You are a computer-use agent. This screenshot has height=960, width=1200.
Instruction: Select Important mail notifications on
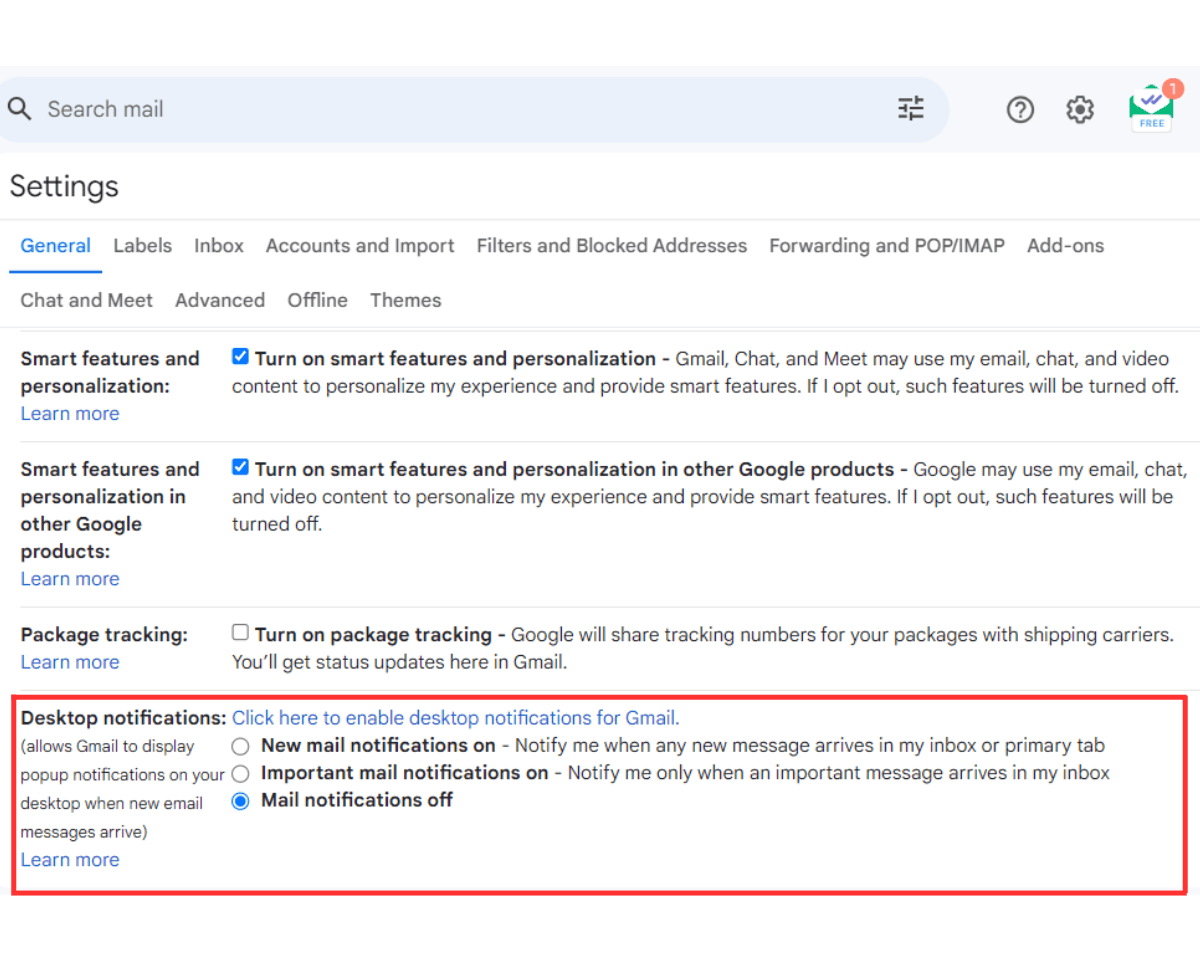[240, 773]
